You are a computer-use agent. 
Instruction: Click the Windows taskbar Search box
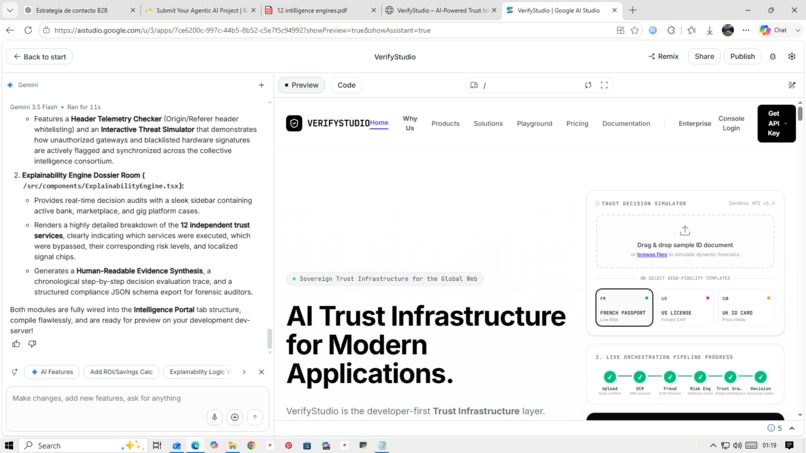(x=82, y=445)
